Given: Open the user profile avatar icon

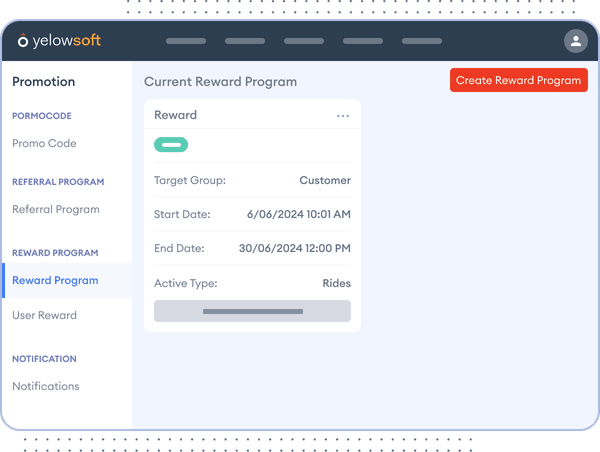Looking at the screenshot, I should coord(575,41).
